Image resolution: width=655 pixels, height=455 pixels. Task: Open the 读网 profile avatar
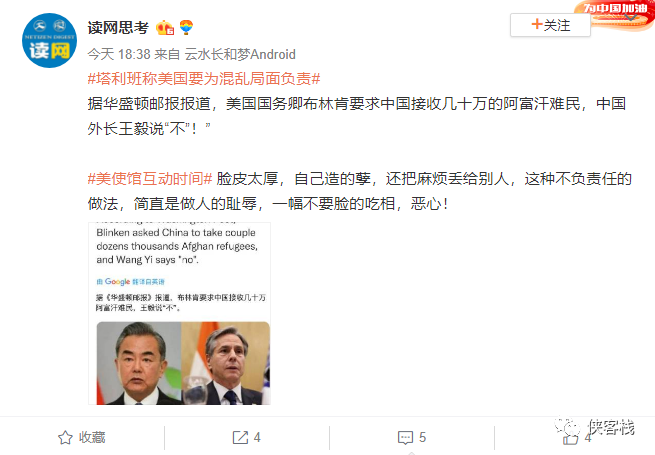pyautogui.click(x=49, y=41)
